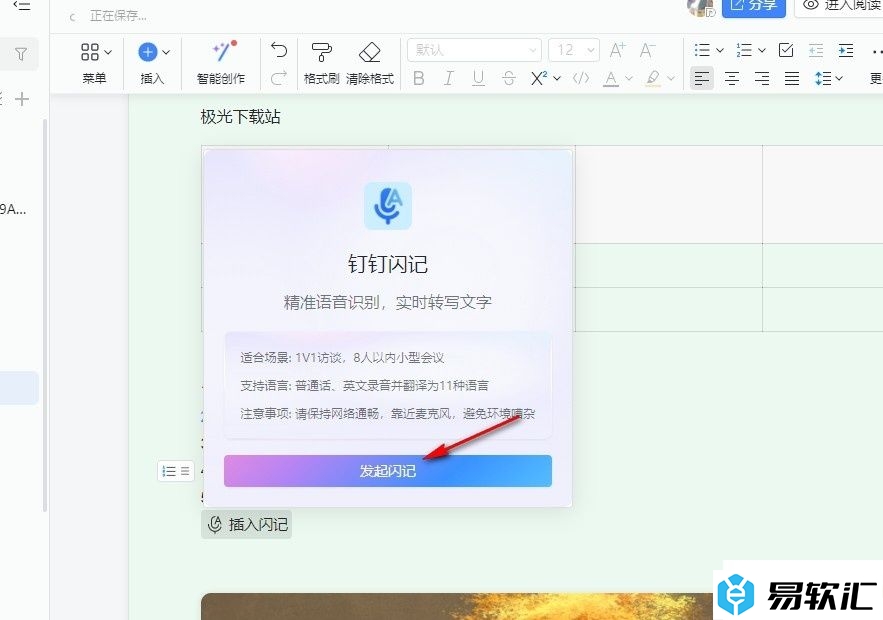The height and width of the screenshot is (620, 883).
Task: Add new item with sidebar plus
Action: click(21, 99)
